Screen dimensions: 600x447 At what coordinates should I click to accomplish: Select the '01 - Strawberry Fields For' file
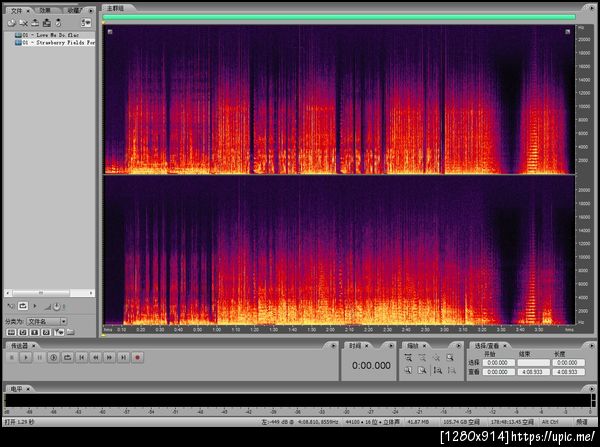pos(54,42)
